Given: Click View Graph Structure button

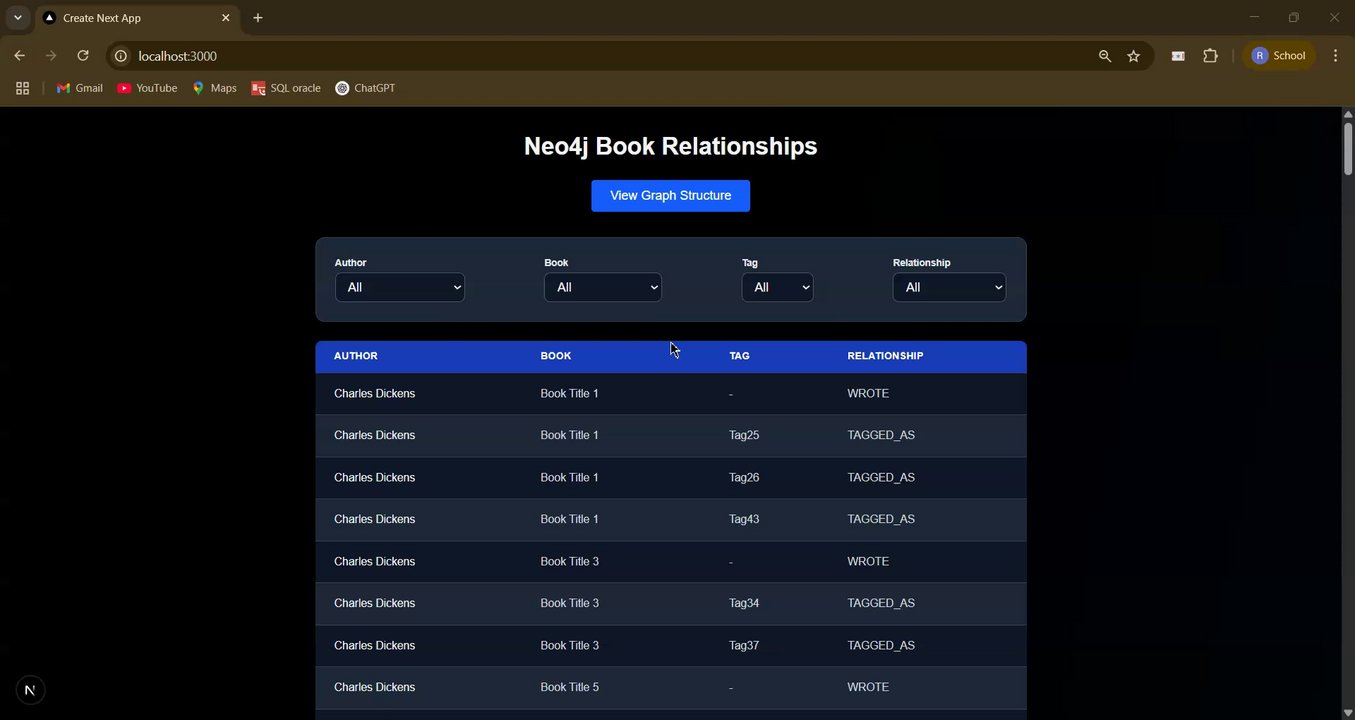Looking at the screenshot, I should (671, 196).
